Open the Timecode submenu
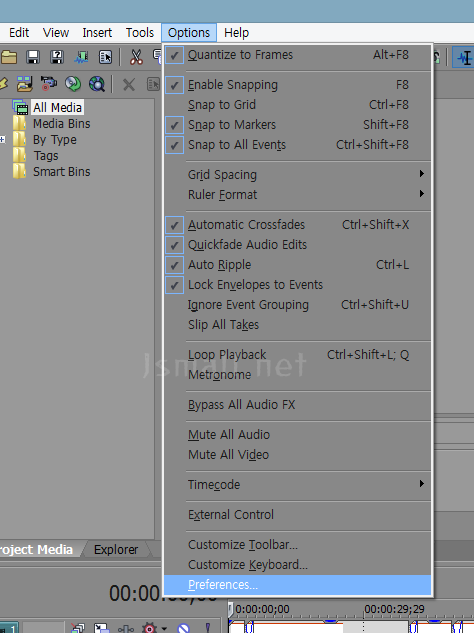474x633 pixels. 298,484
